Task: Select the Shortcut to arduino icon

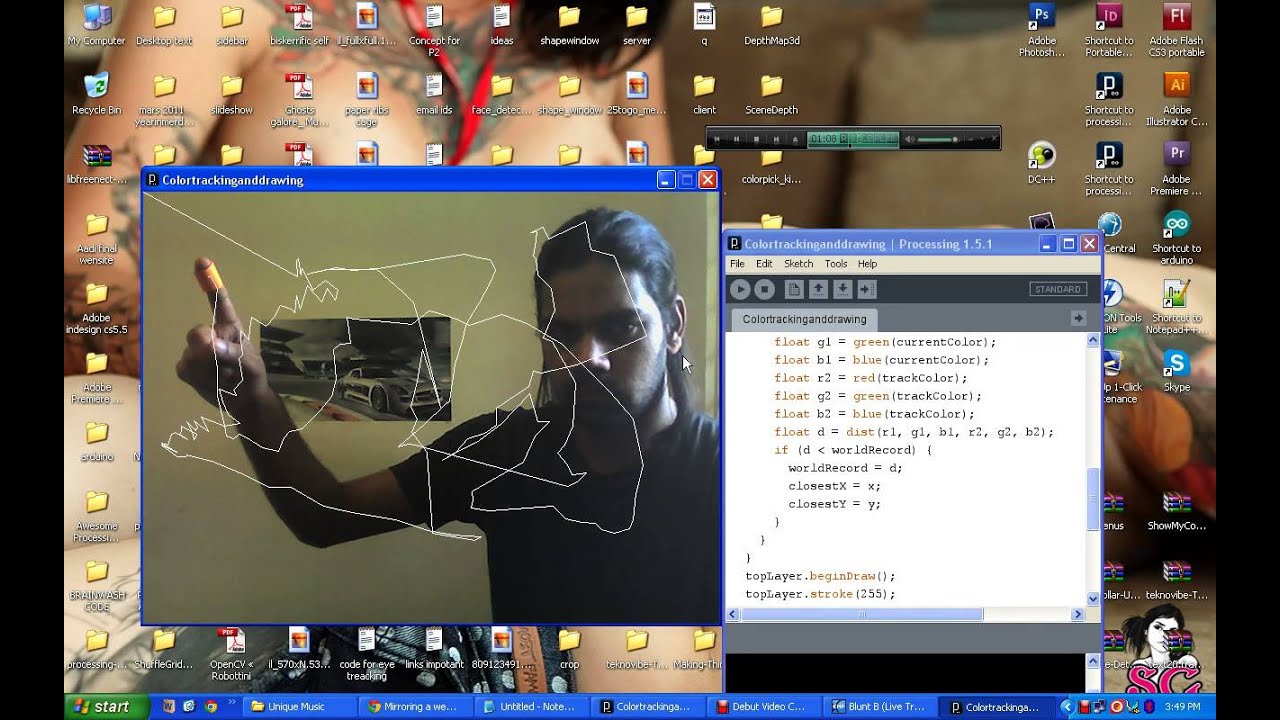Action: pyautogui.click(x=1177, y=238)
